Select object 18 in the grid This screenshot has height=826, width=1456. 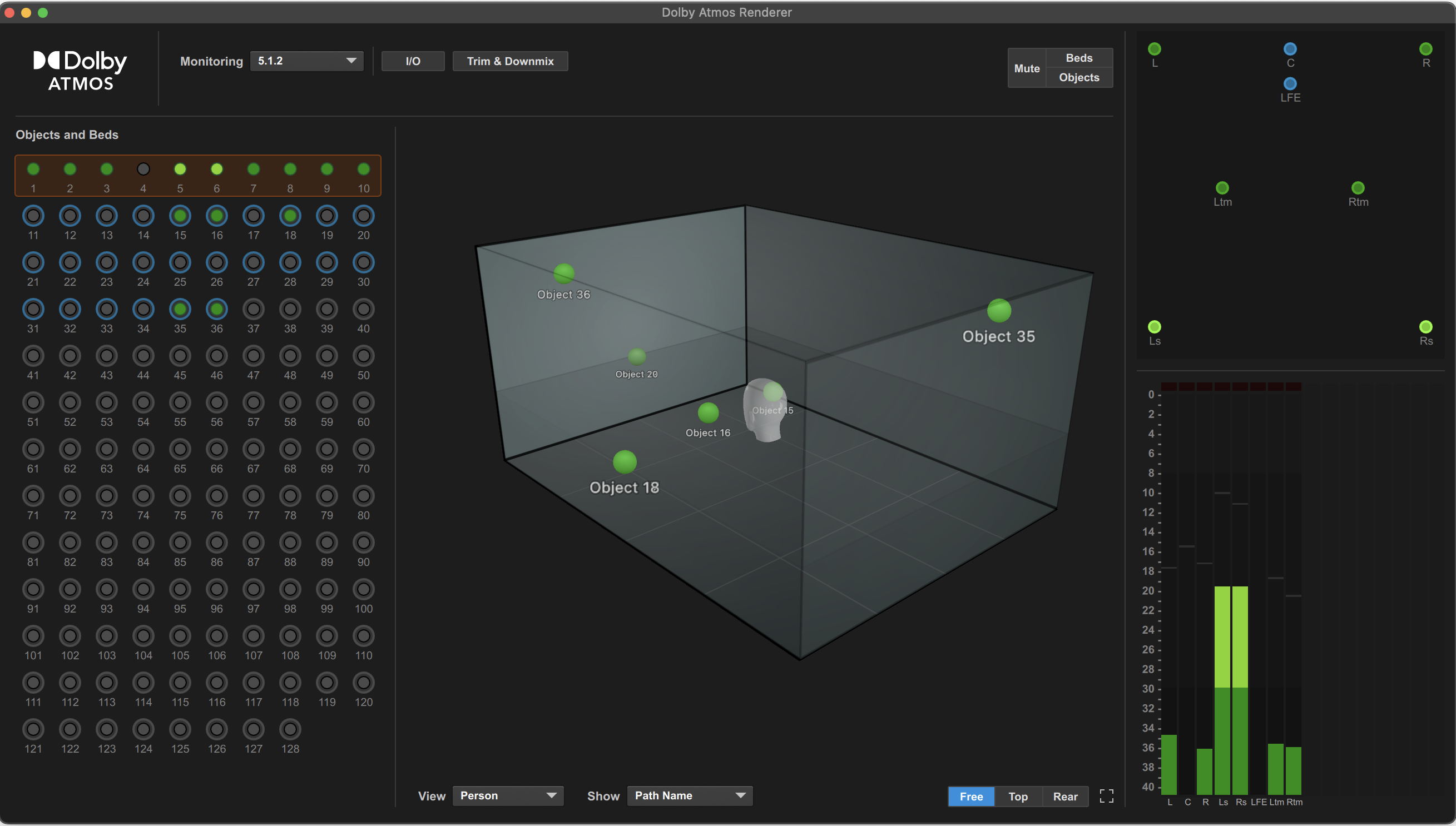pos(290,216)
